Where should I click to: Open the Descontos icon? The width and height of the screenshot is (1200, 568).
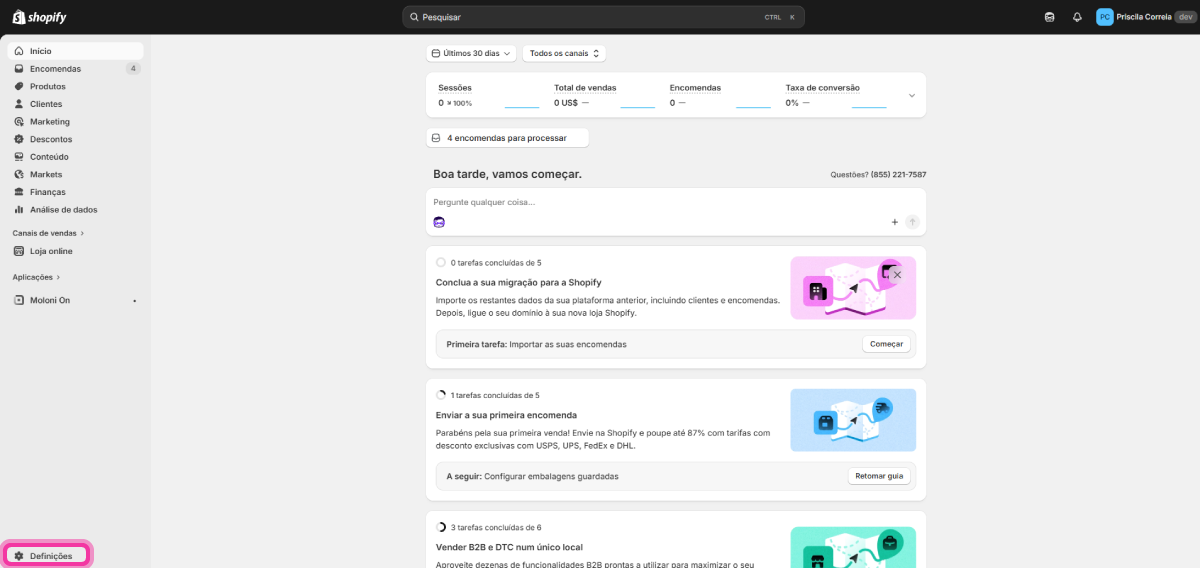19,139
